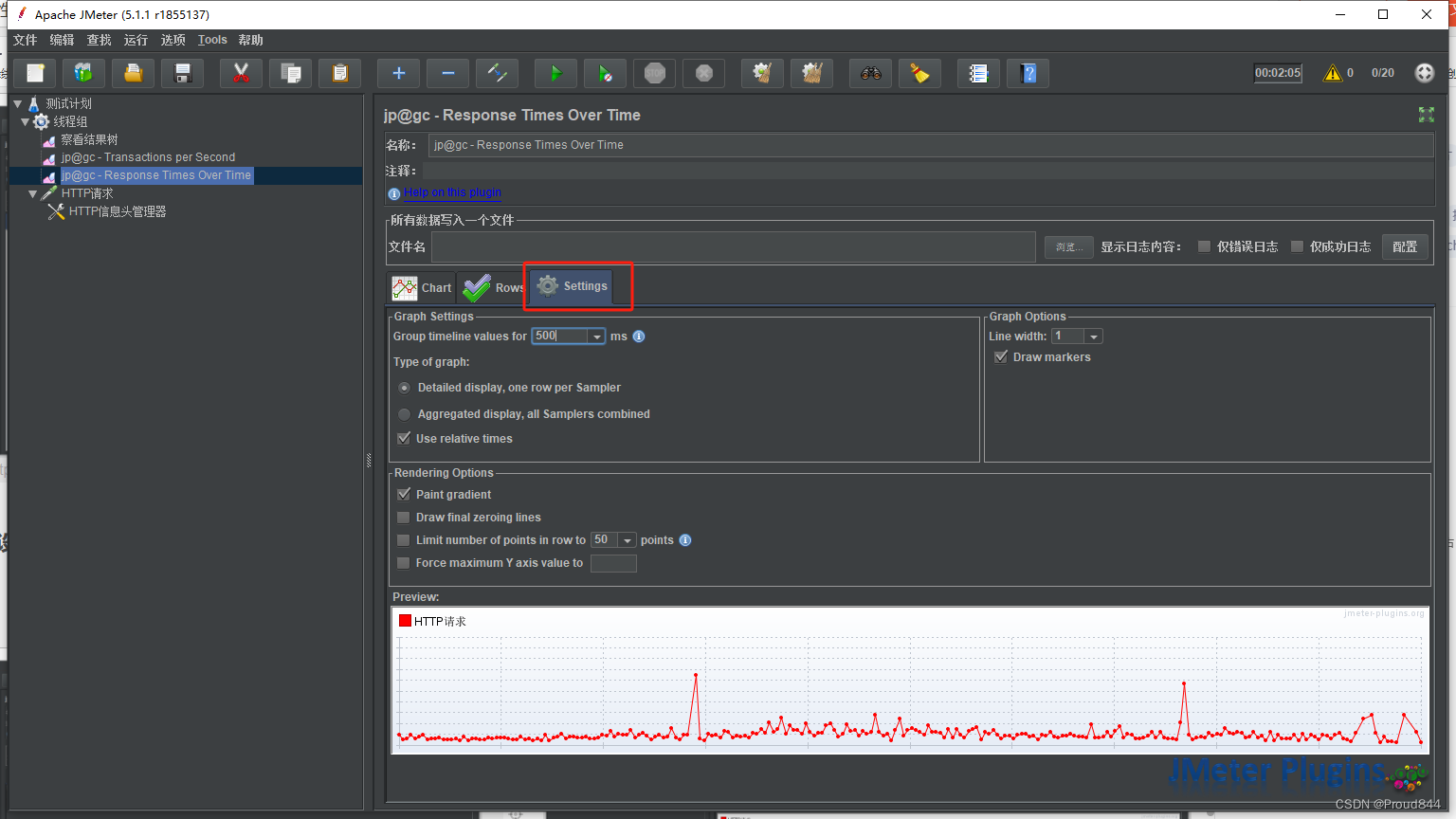The height and width of the screenshot is (819, 1456).
Task: Open 编辑 menu
Action: (62, 40)
